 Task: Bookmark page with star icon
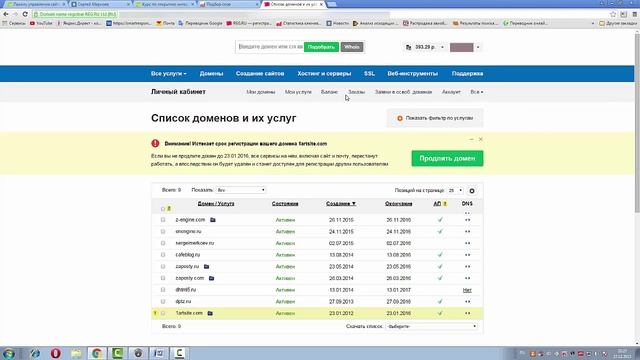[x=613, y=14]
